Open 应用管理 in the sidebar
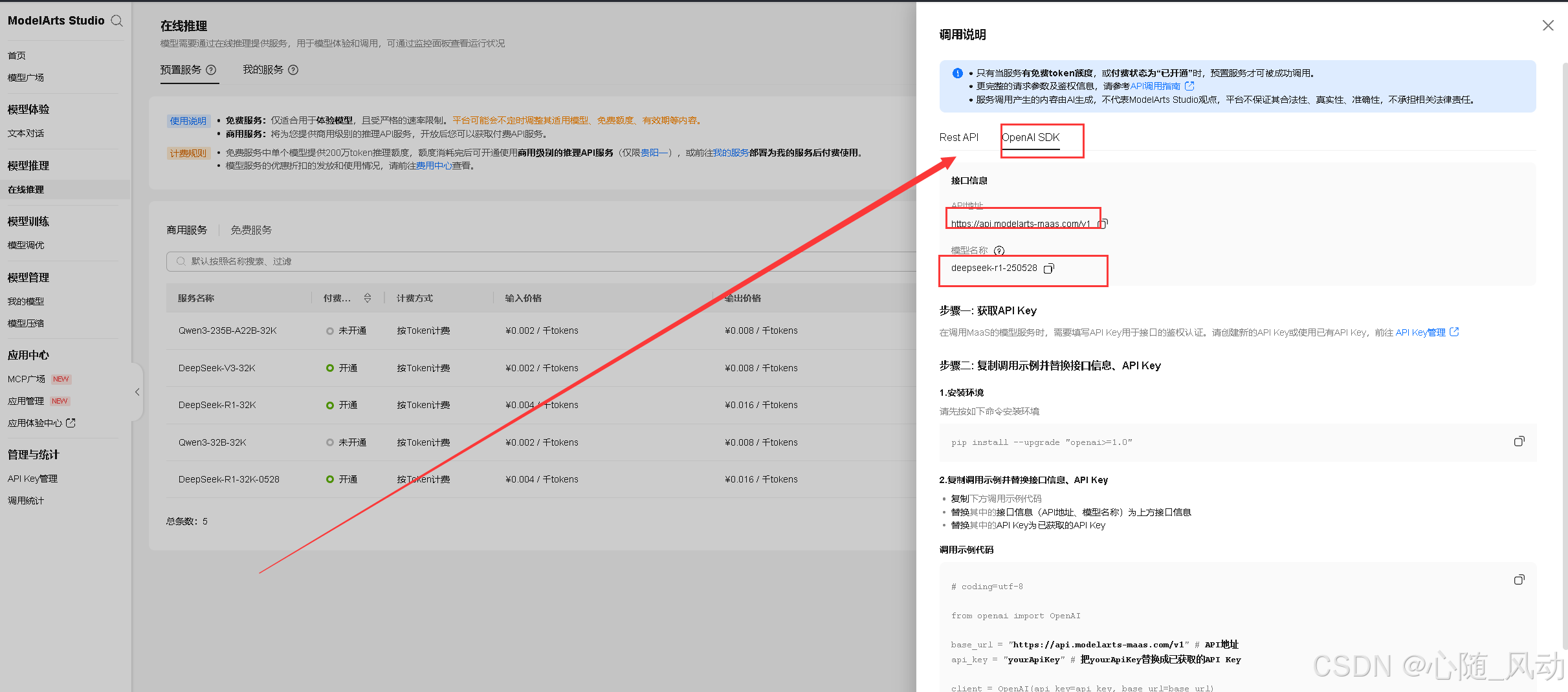 26,401
